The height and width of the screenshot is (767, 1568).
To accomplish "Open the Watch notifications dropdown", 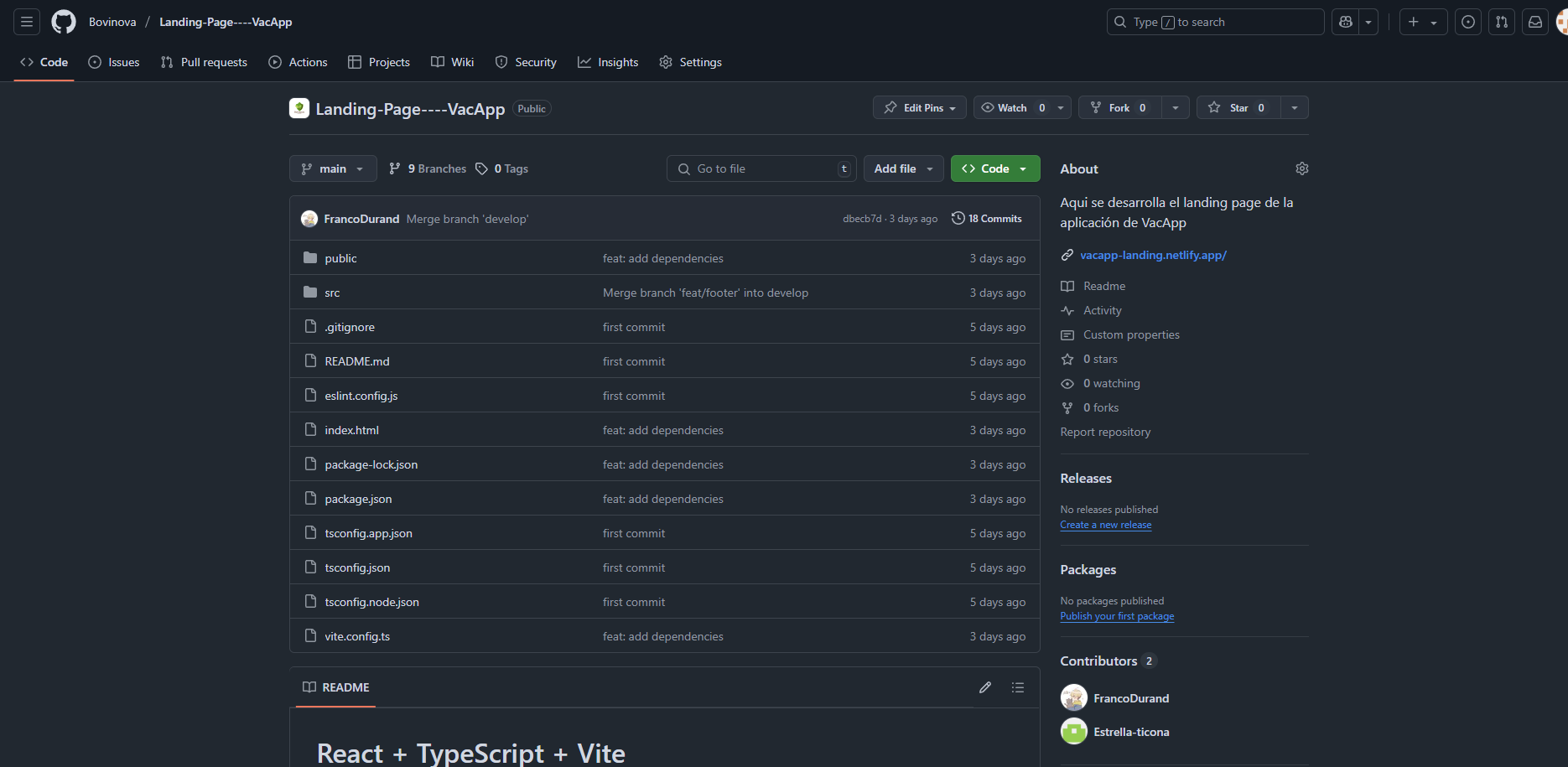I will point(1022,107).
